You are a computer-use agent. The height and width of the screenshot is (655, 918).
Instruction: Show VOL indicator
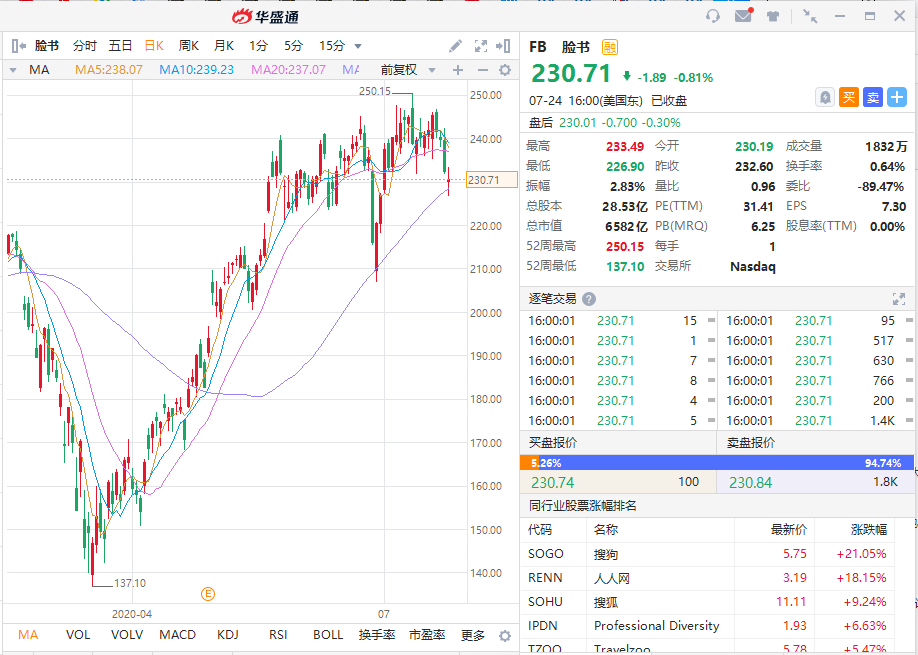78,635
